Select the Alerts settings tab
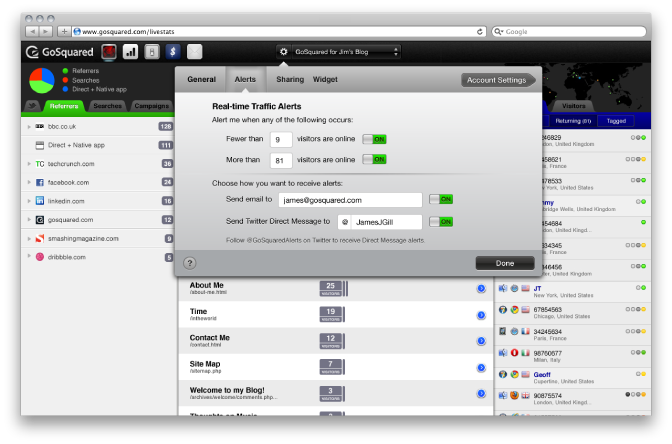The height and width of the screenshot is (444, 672). [245, 79]
